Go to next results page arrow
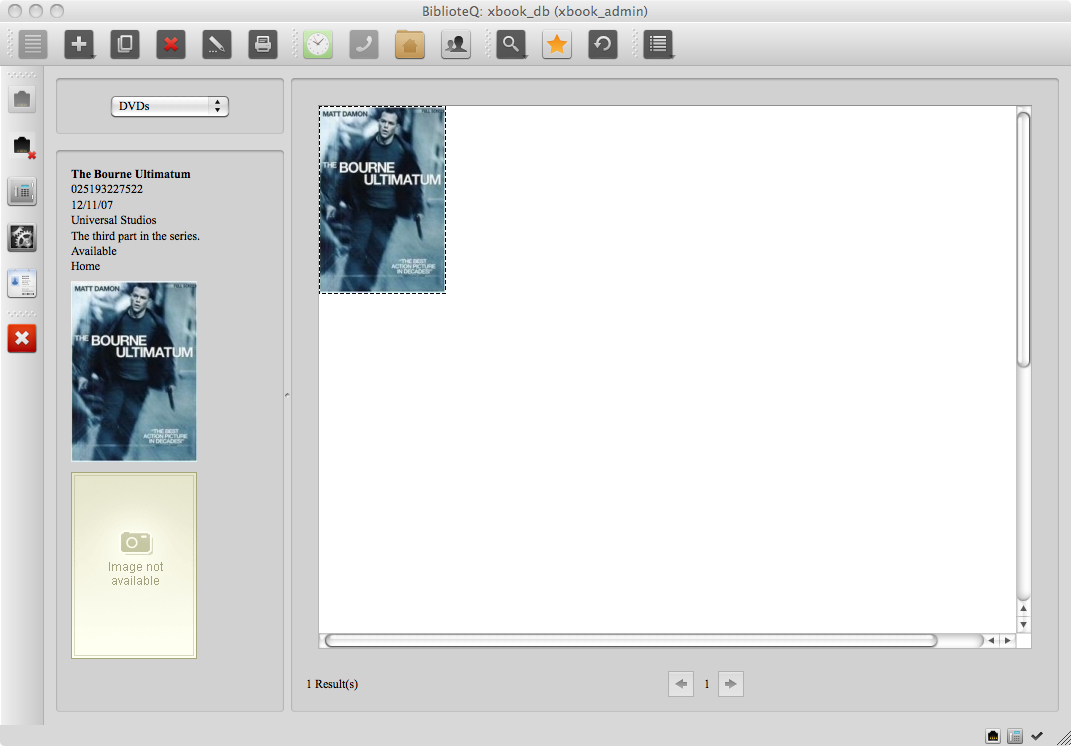Image resolution: width=1071 pixels, height=746 pixels. [x=731, y=684]
